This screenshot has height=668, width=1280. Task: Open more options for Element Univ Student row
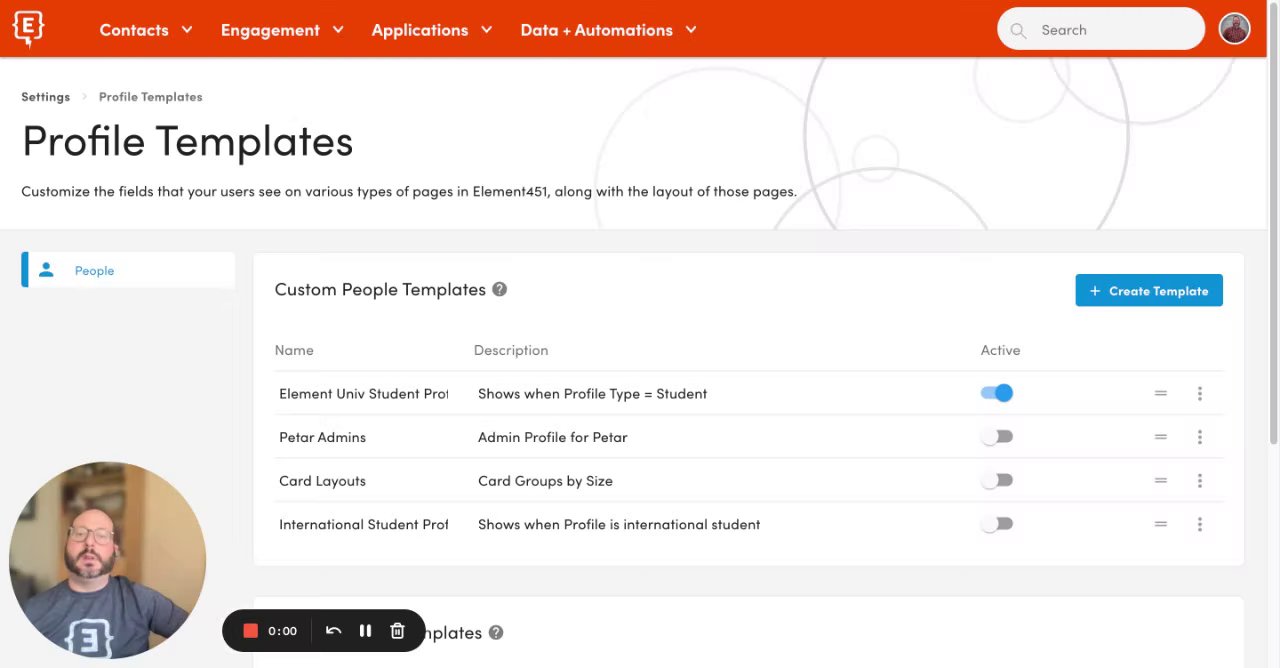tap(1199, 393)
